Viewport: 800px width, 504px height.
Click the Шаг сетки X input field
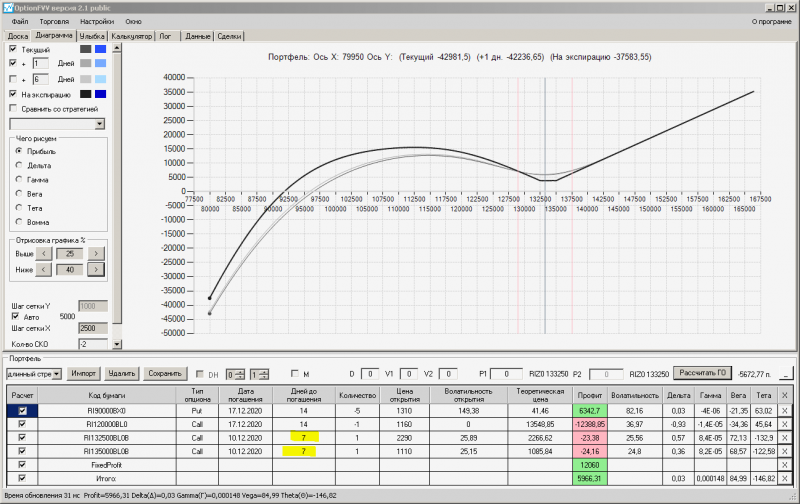93,328
